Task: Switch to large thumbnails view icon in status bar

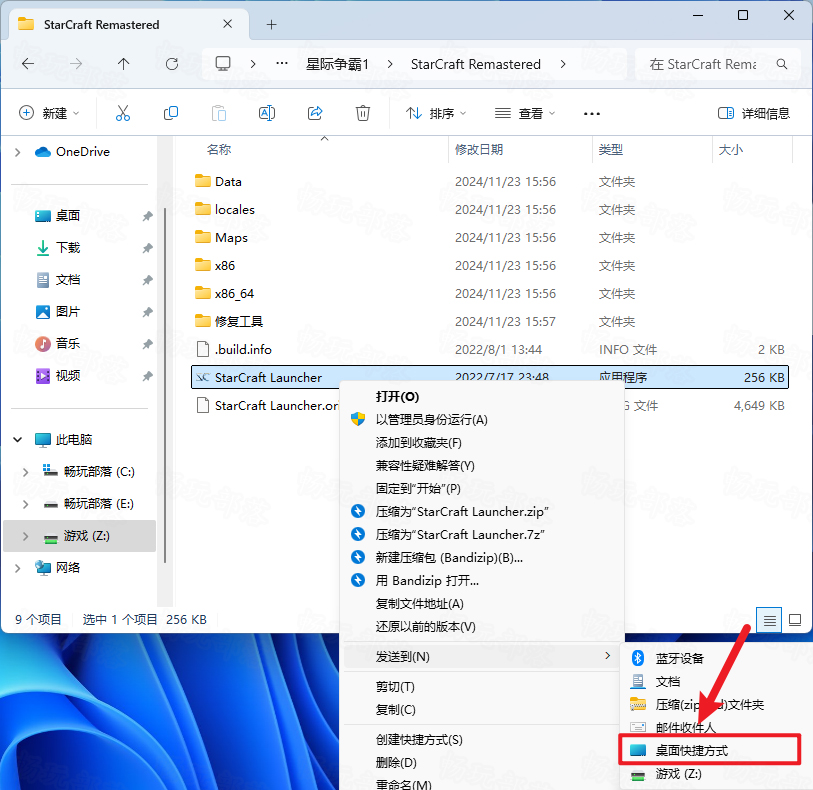Action: pos(795,620)
